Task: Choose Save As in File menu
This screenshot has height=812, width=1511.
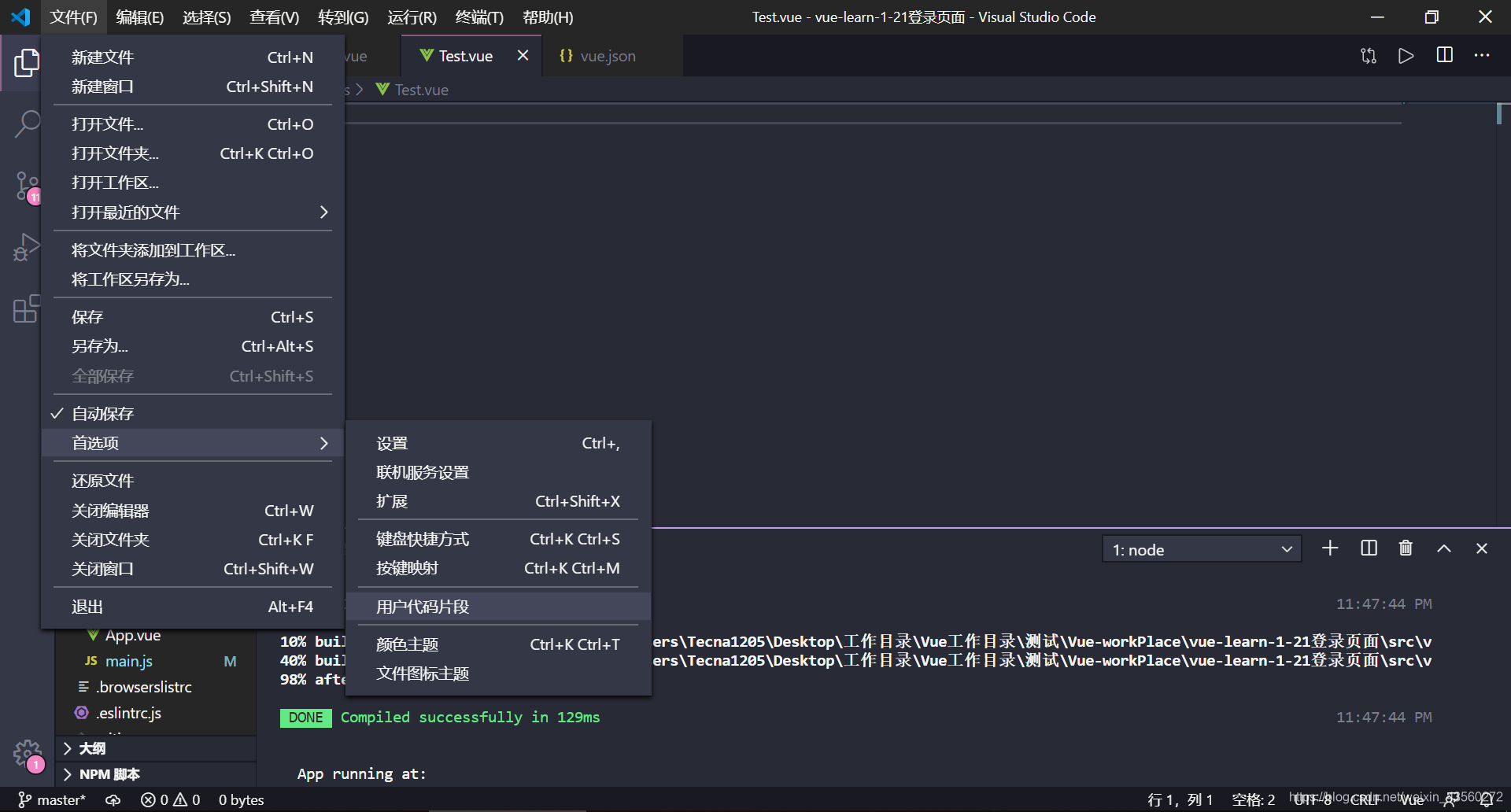Action: pos(193,346)
